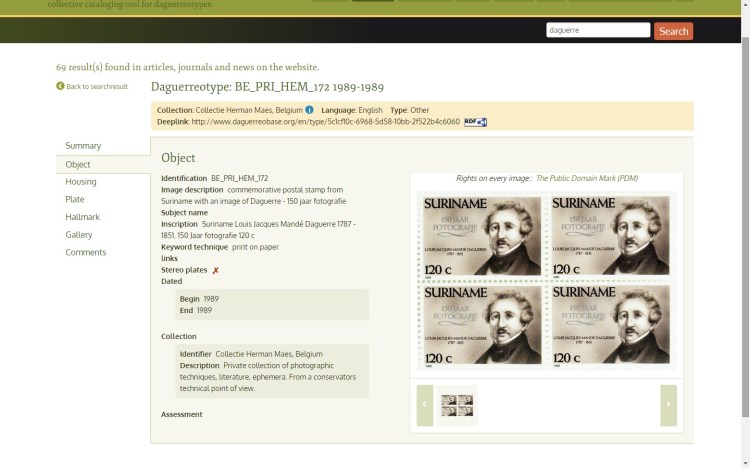Go to previous gallery thumbnail with left arrow

[425, 405]
